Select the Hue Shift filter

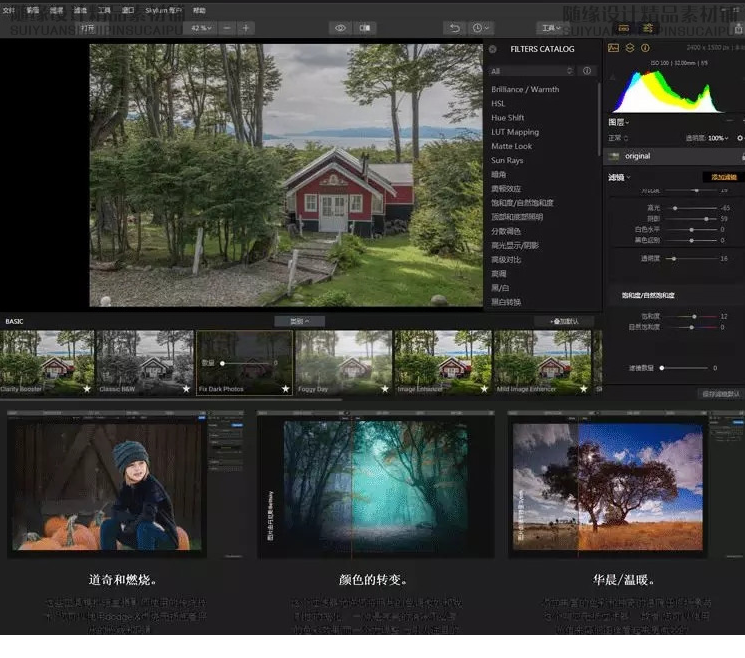[507, 118]
